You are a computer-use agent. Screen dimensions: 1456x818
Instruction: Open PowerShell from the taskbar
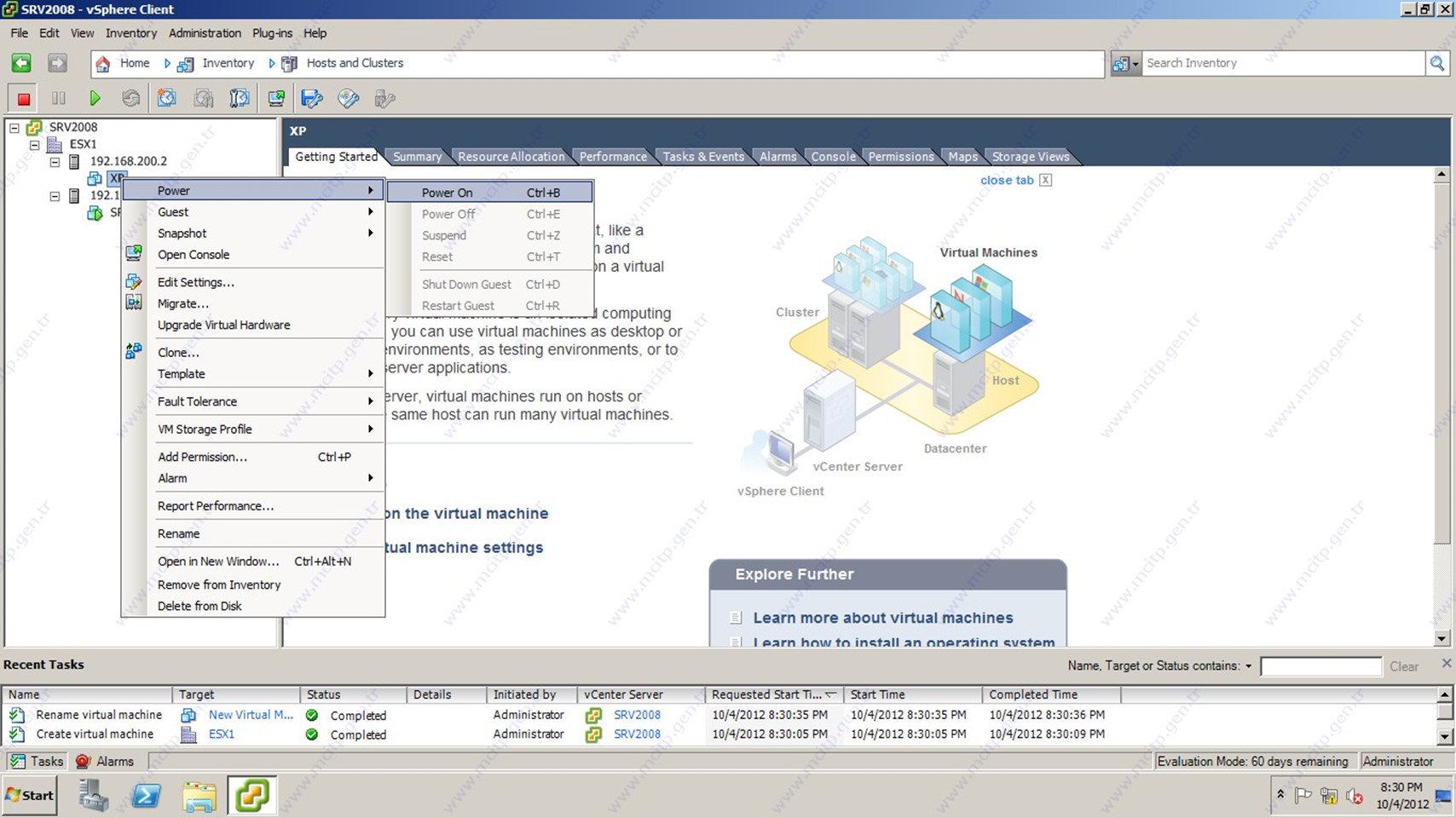(147, 796)
